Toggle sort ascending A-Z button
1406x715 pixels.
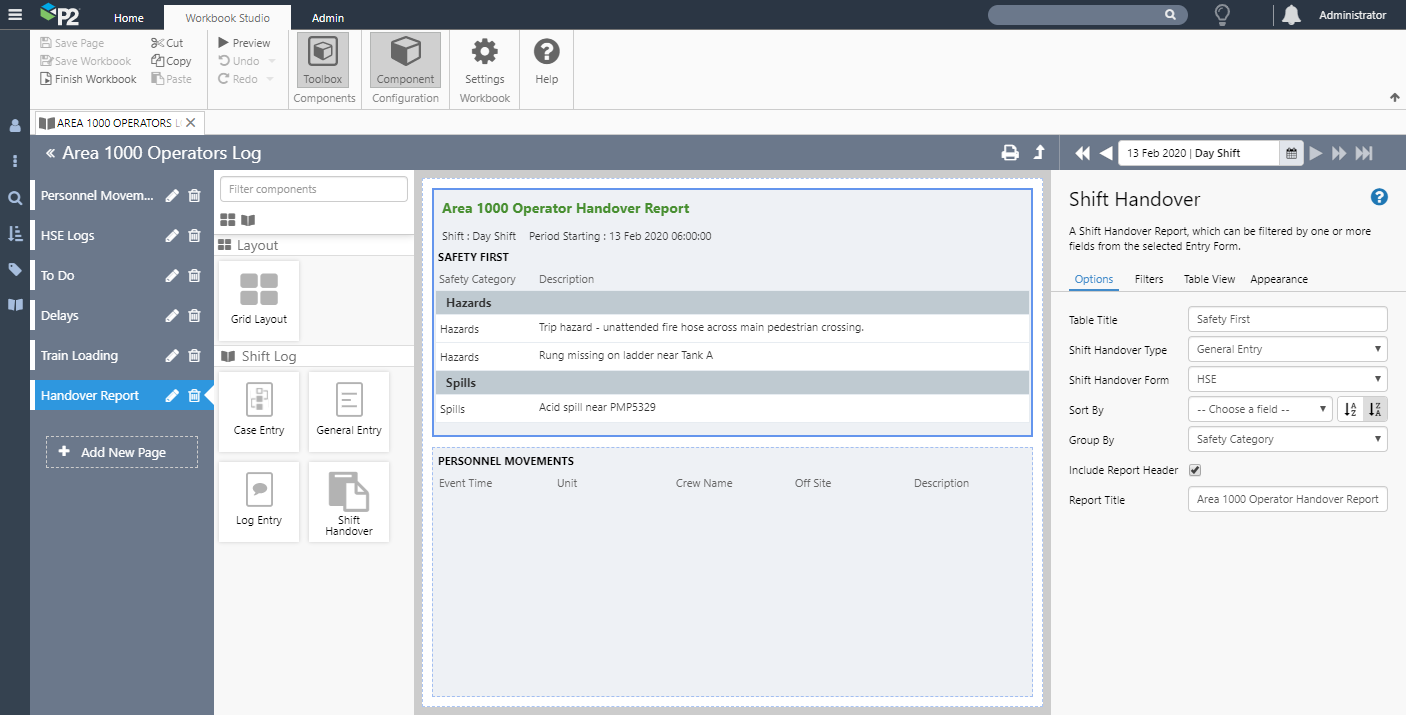click(1350, 409)
